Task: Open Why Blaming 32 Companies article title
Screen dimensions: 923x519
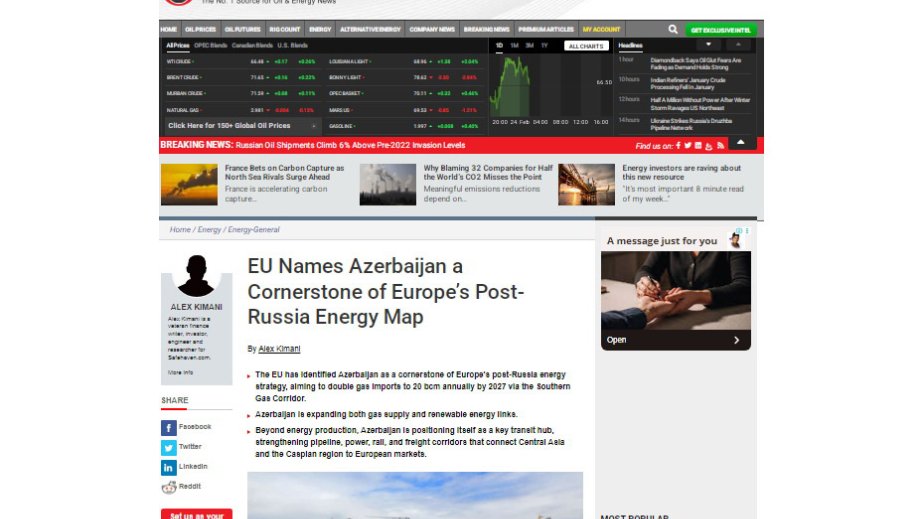Action: coord(488,172)
